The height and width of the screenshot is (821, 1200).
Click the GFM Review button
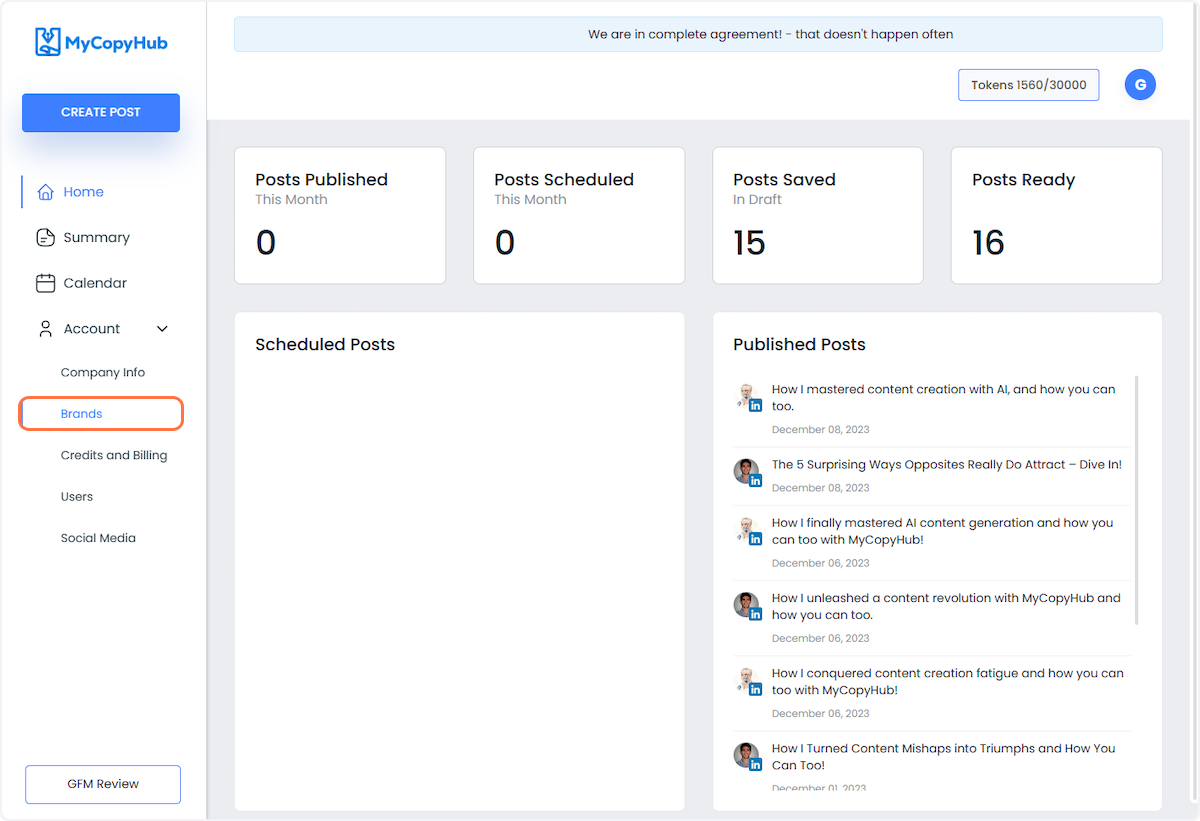click(103, 784)
